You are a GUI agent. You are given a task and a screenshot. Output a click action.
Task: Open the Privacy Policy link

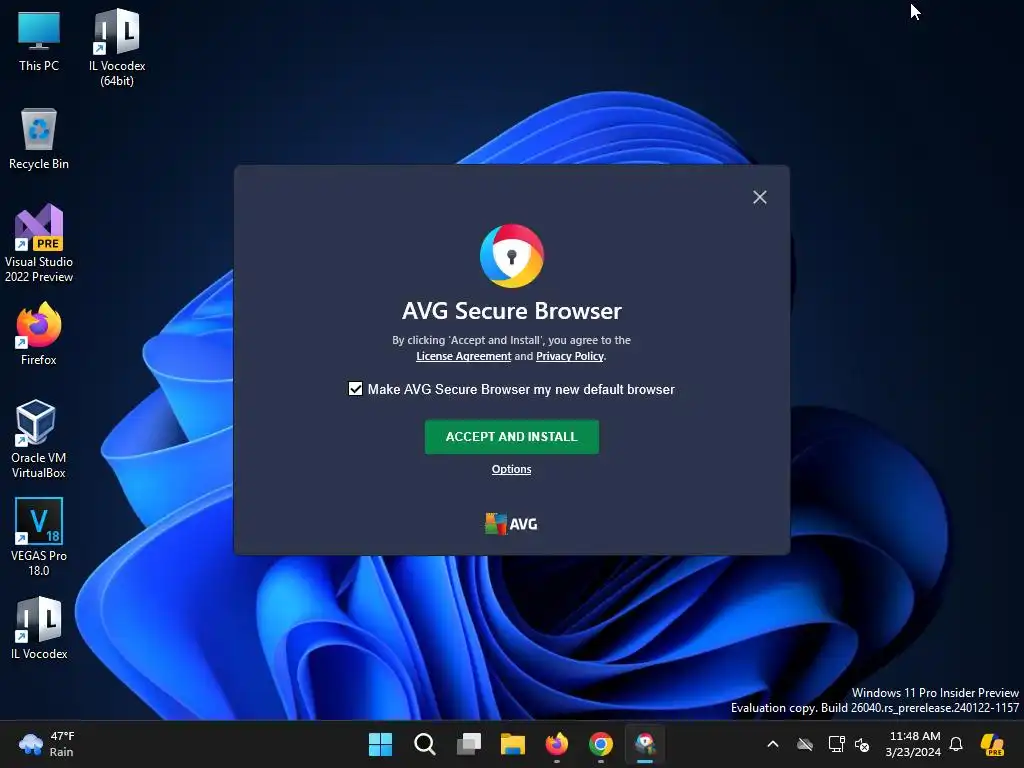(x=569, y=356)
